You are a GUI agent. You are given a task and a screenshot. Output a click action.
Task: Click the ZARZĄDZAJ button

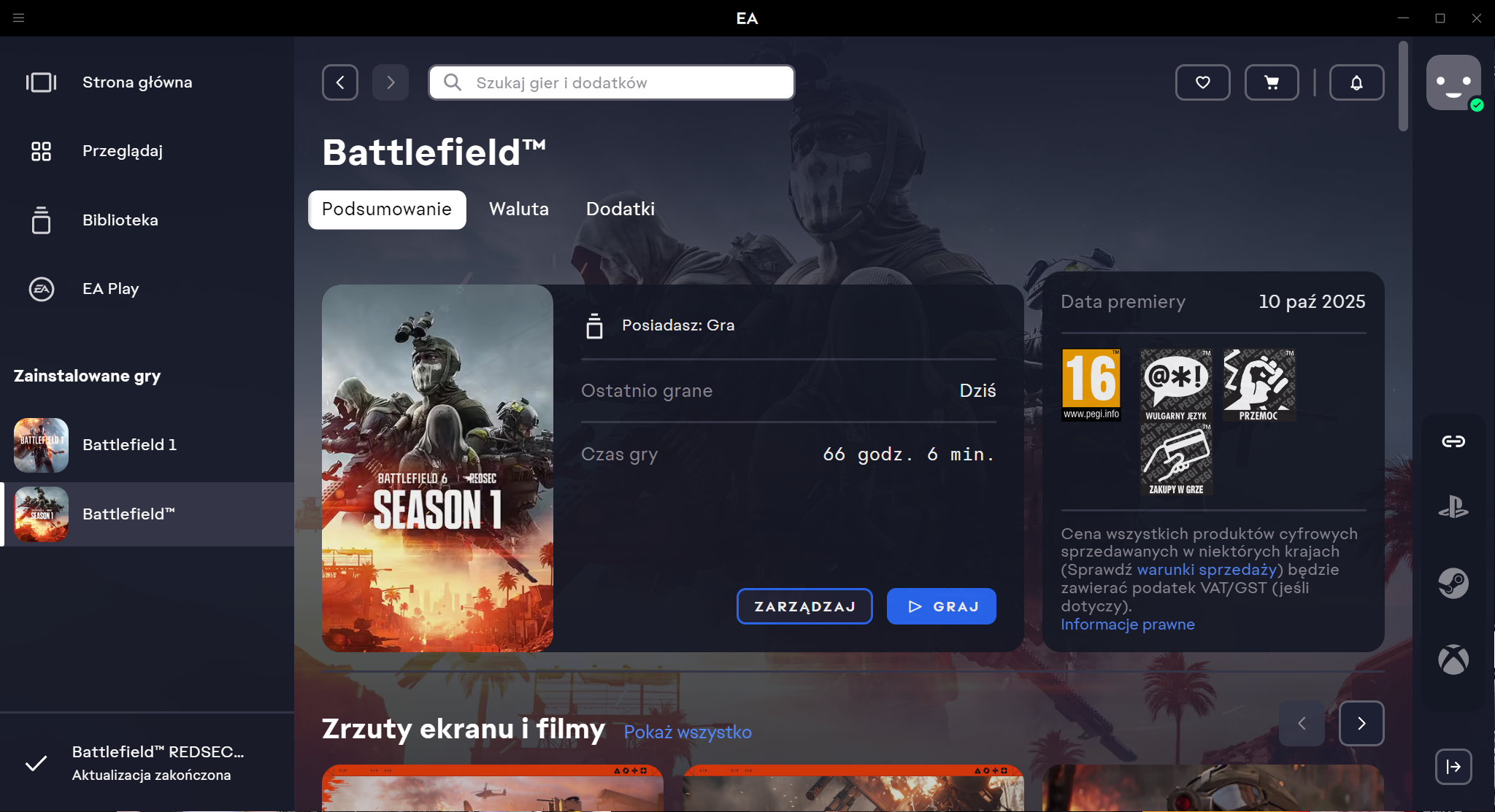804,606
